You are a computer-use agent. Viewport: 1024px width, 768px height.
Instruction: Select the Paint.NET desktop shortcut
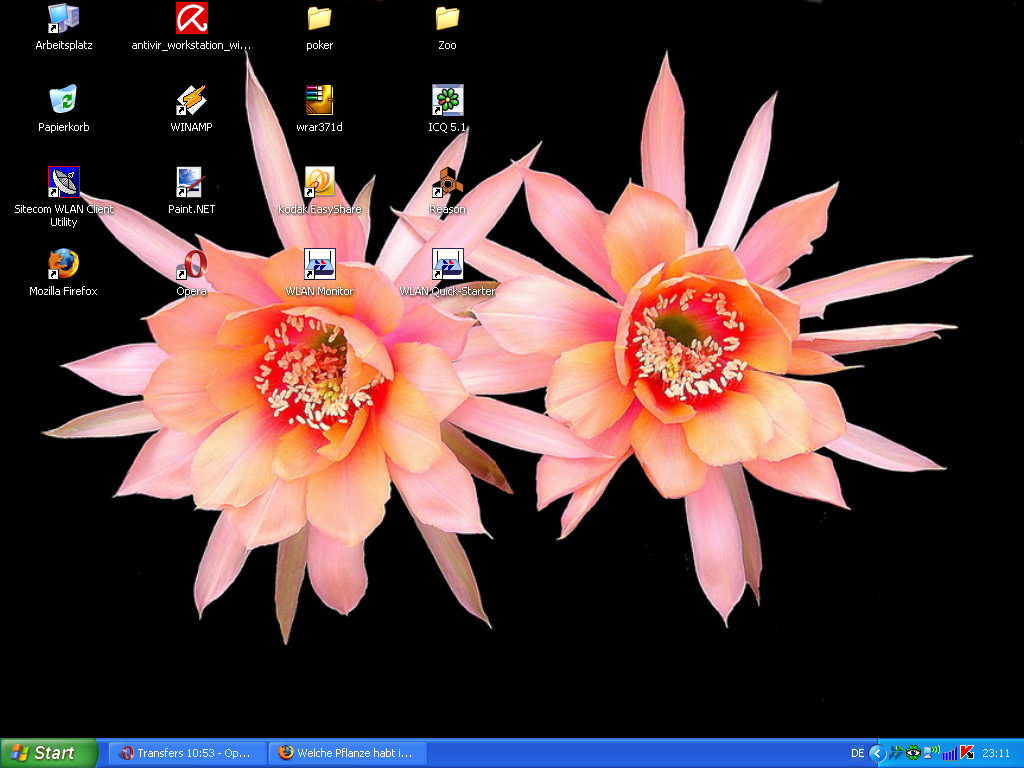pyautogui.click(x=191, y=182)
